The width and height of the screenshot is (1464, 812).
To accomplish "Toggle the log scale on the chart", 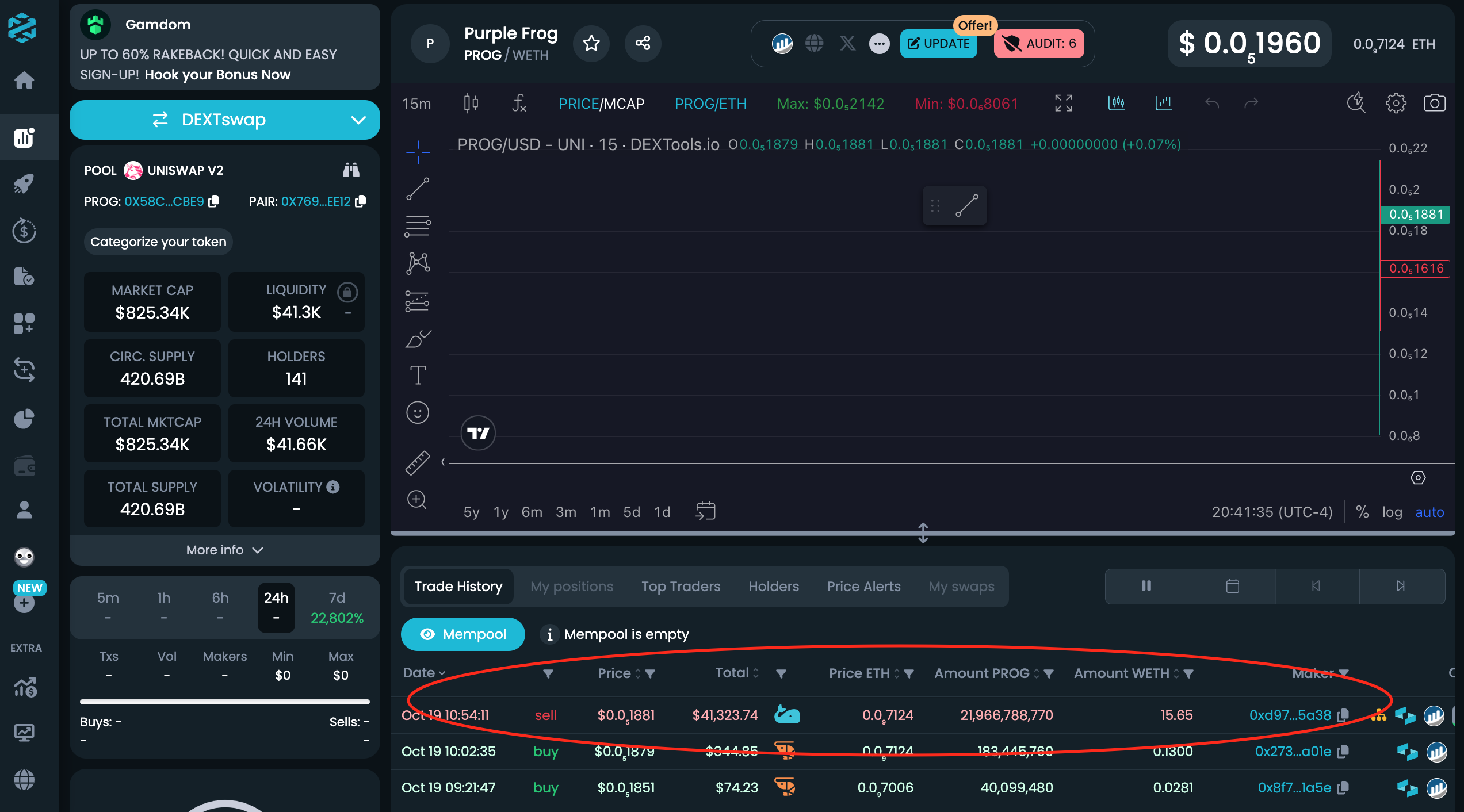I will 1392,512.
